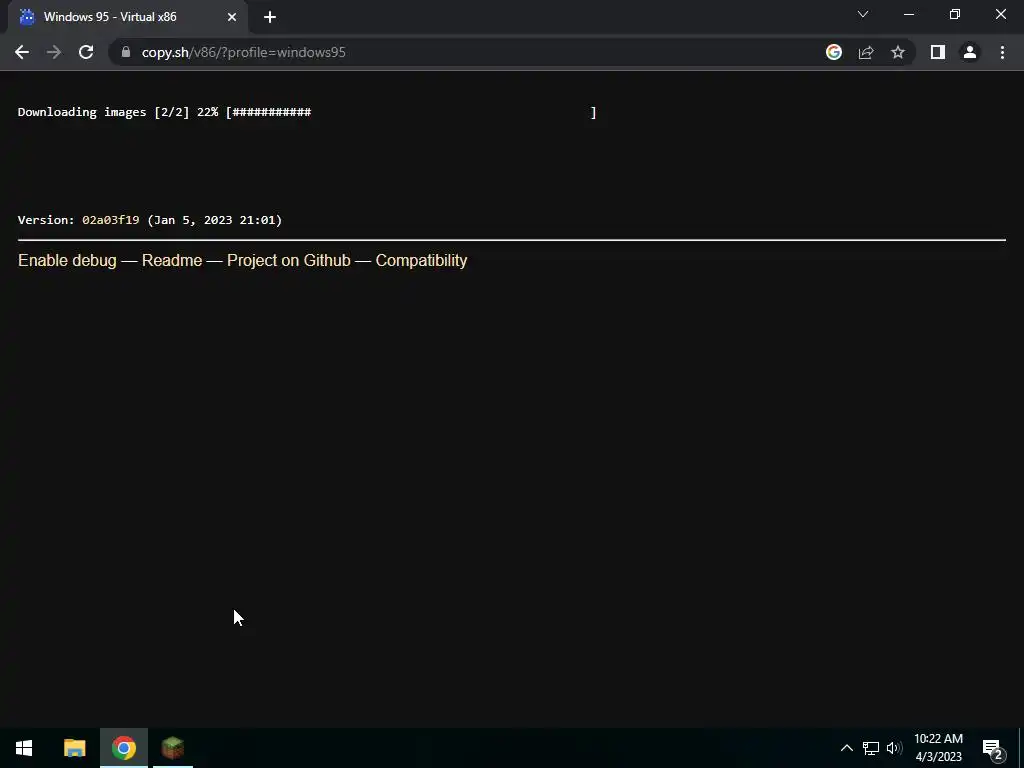Image resolution: width=1024 pixels, height=768 pixels.
Task: Open the volume control tray icon
Action: [894, 748]
